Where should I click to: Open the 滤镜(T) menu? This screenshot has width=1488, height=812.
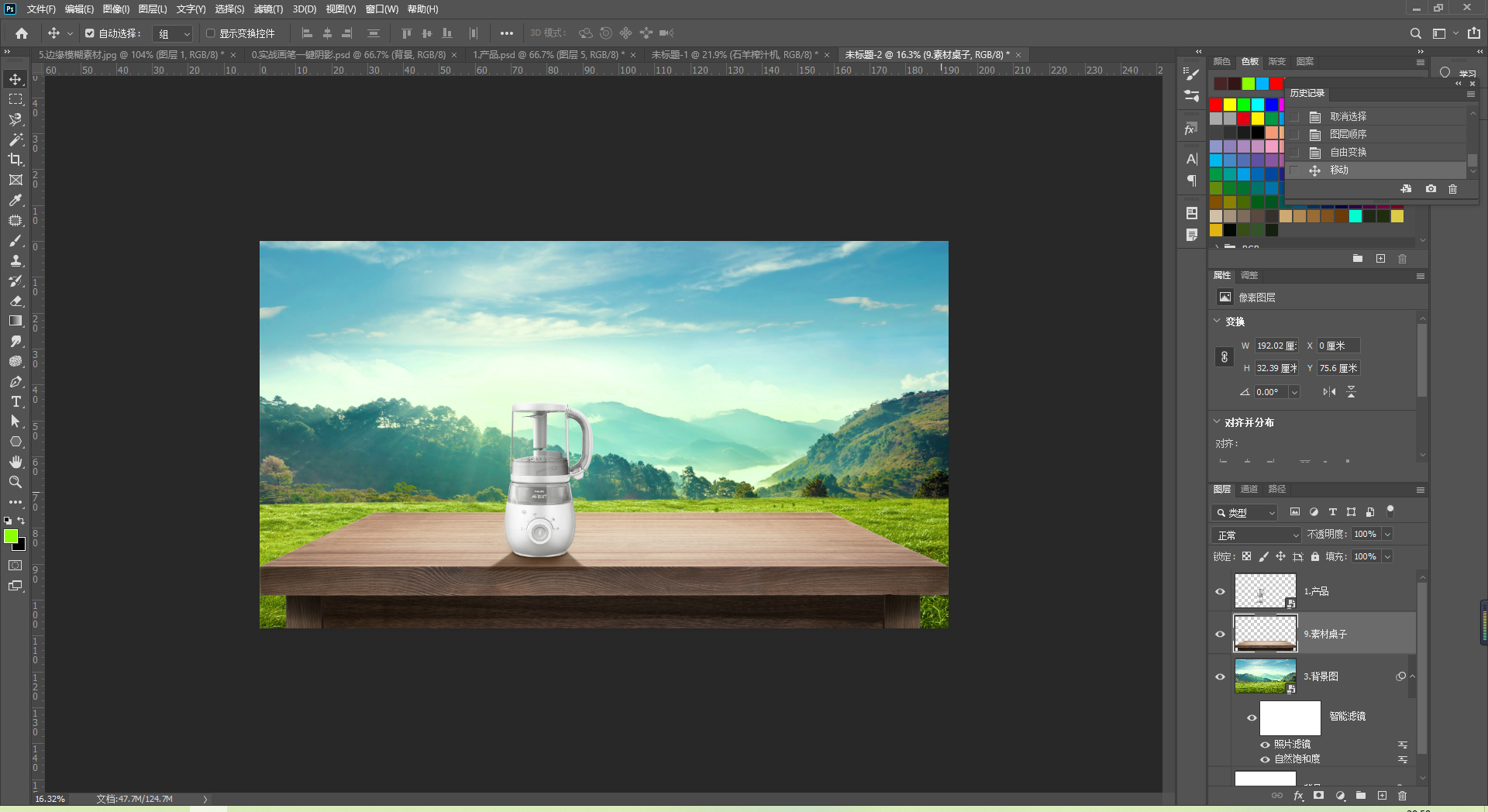268,9
